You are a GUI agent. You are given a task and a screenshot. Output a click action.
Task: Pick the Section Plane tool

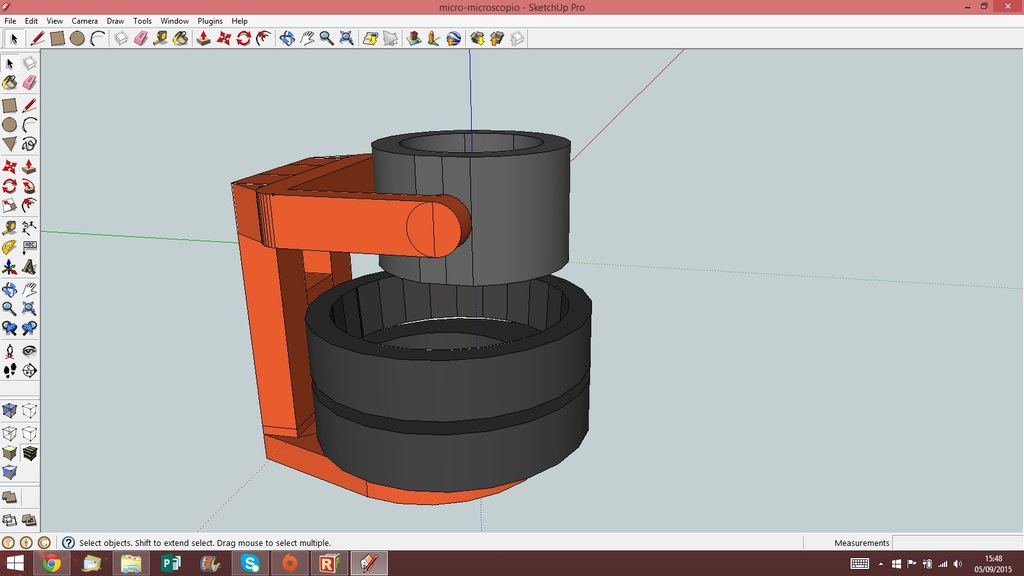click(29, 370)
